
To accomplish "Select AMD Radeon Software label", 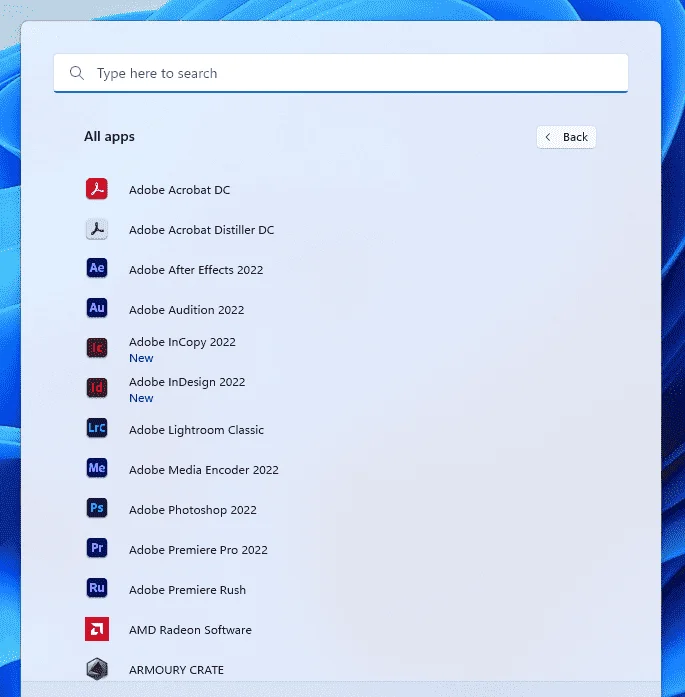I will (190, 630).
